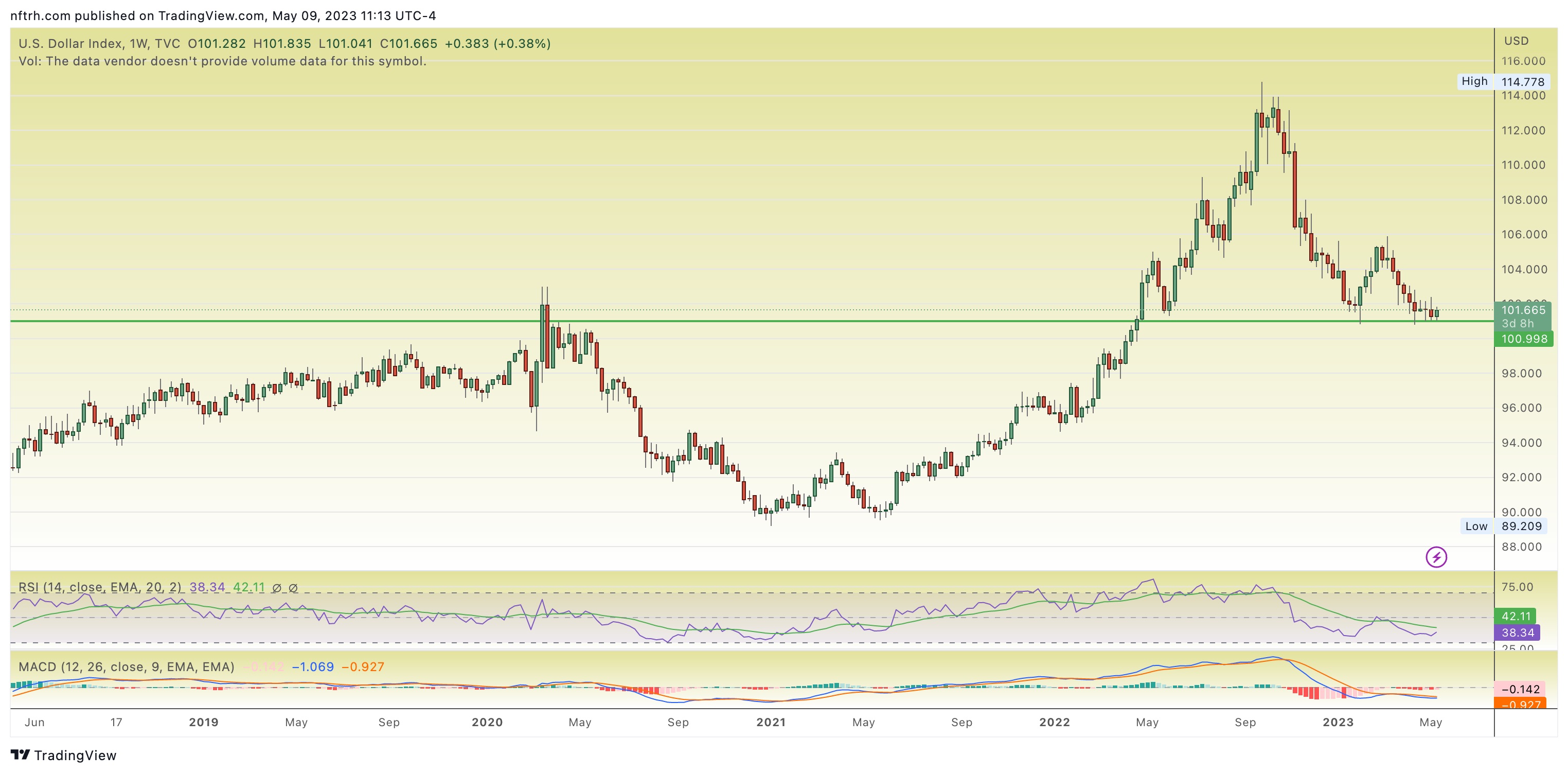1568x773 pixels.
Task: Click the pink MACD -0.142 axis tag
Action: [1520, 689]
